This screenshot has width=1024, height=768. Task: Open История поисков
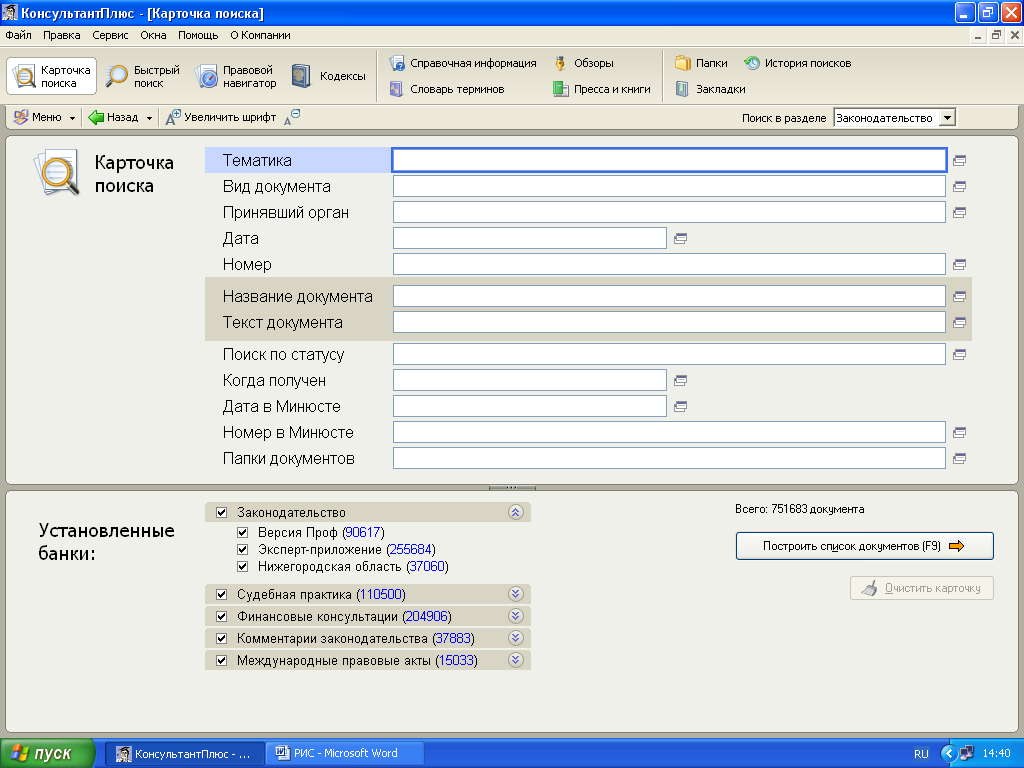(797, 63)
